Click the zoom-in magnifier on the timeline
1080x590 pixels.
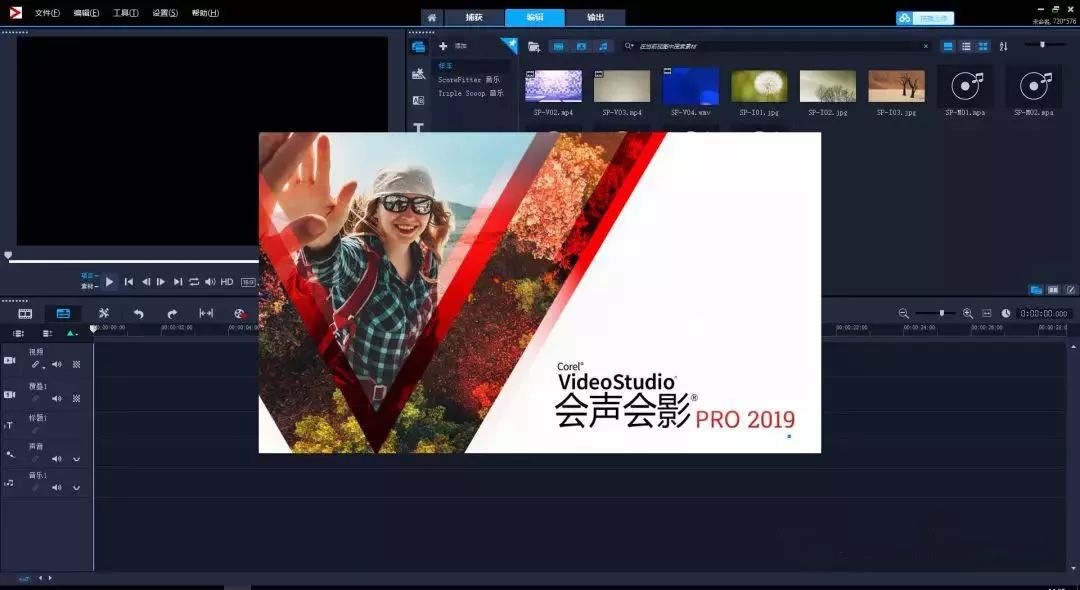click(967, 313)
